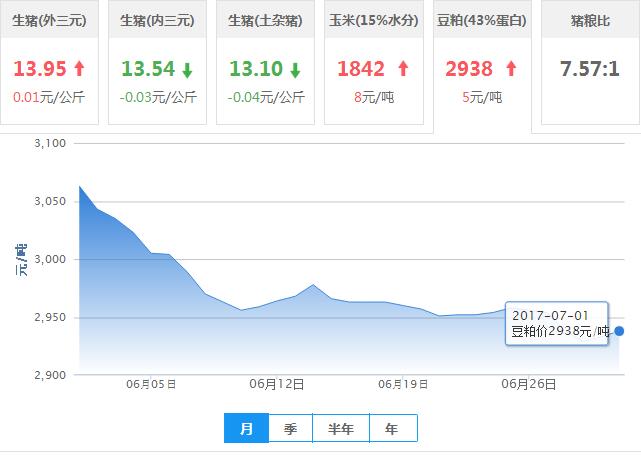
Task: Click the change text 0.01元/公斤
Action: point(49,97)
